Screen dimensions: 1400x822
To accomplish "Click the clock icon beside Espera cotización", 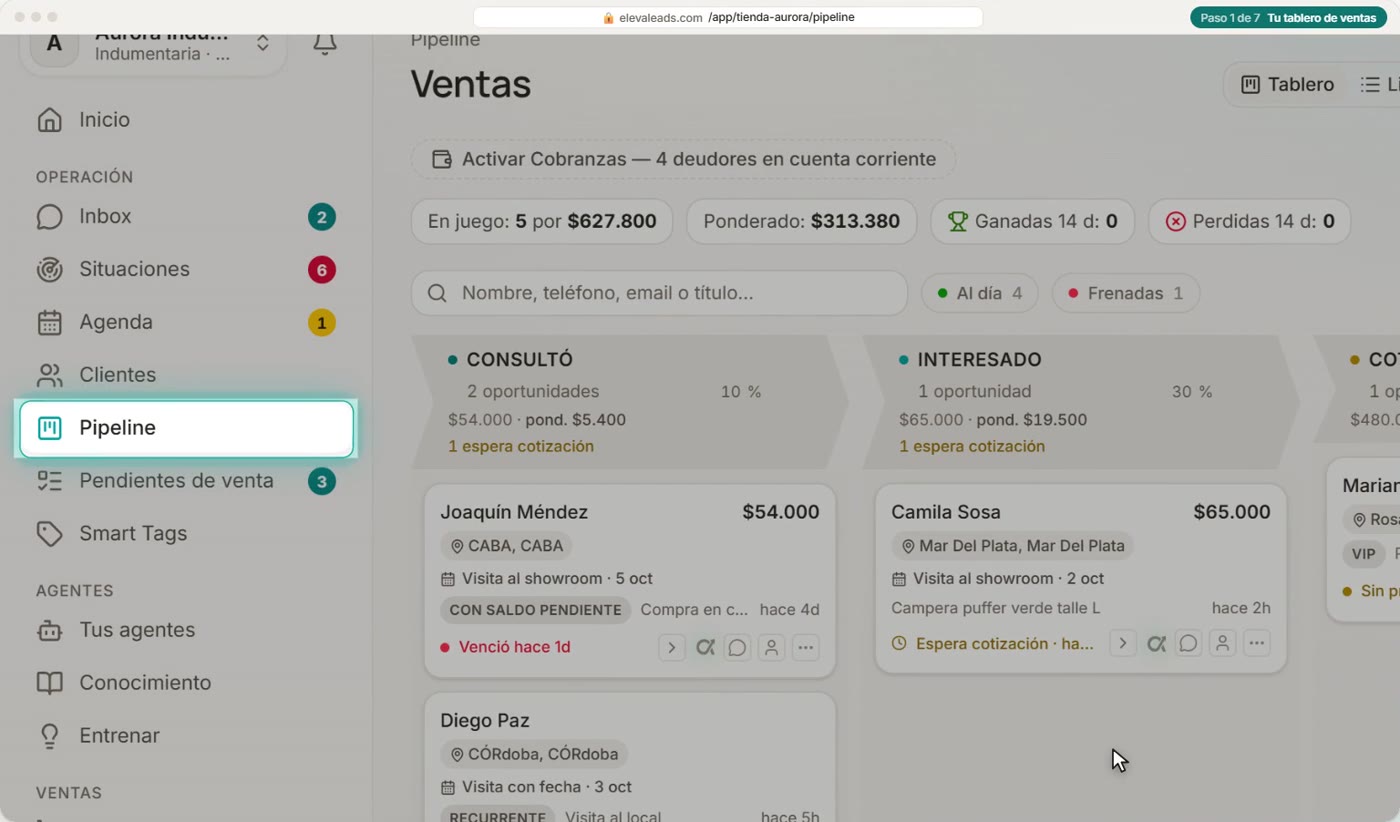I will click(x=899, y=644).
